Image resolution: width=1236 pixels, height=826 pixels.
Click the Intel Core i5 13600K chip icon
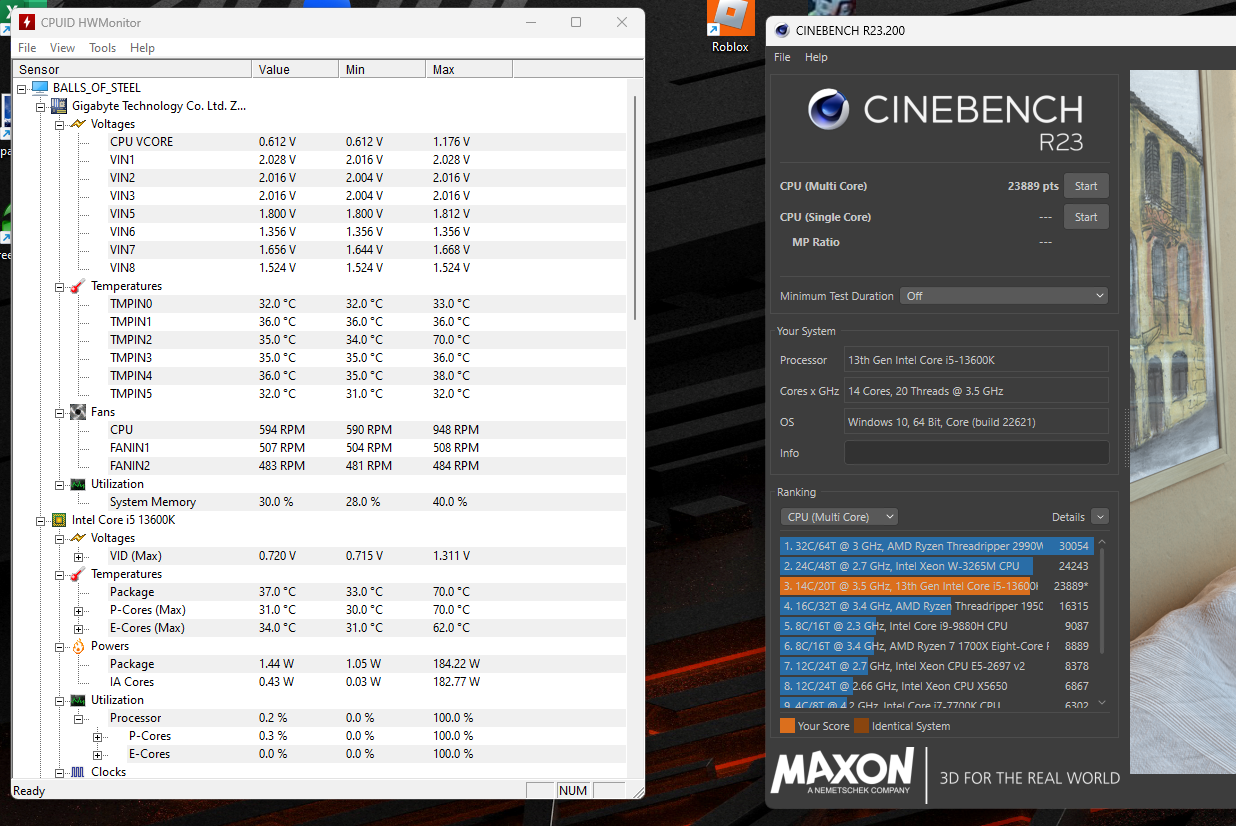tap(58, 520)
